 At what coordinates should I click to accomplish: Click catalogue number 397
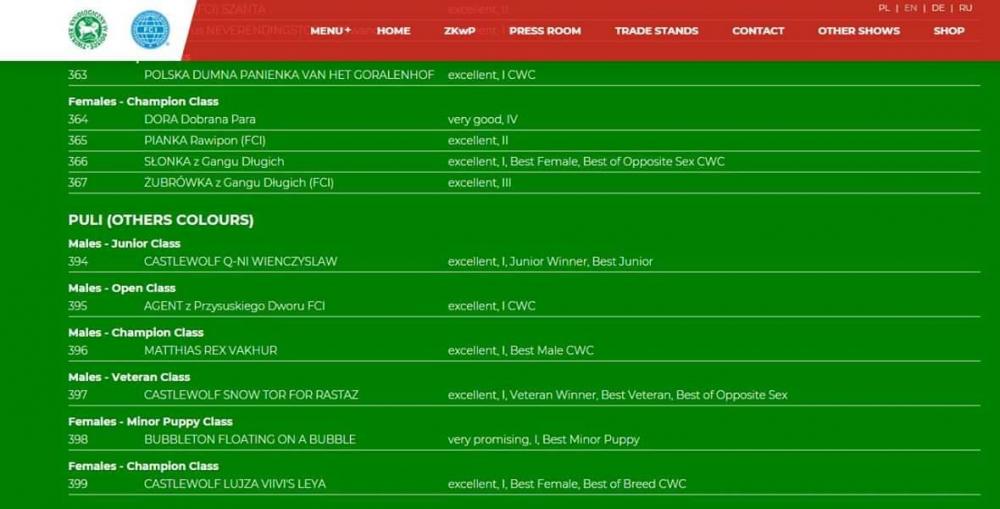click(x=78, y=395)
